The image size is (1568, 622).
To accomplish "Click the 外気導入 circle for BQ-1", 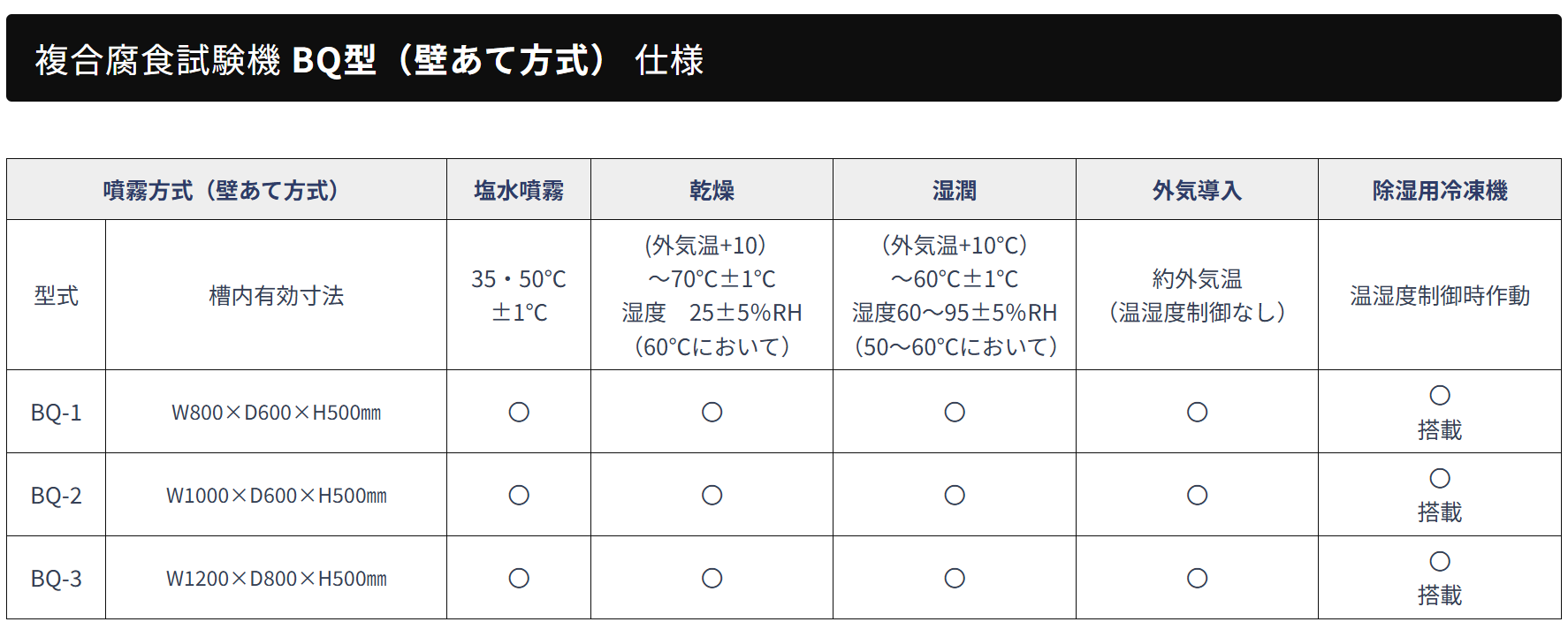I will pos(1197,413).
